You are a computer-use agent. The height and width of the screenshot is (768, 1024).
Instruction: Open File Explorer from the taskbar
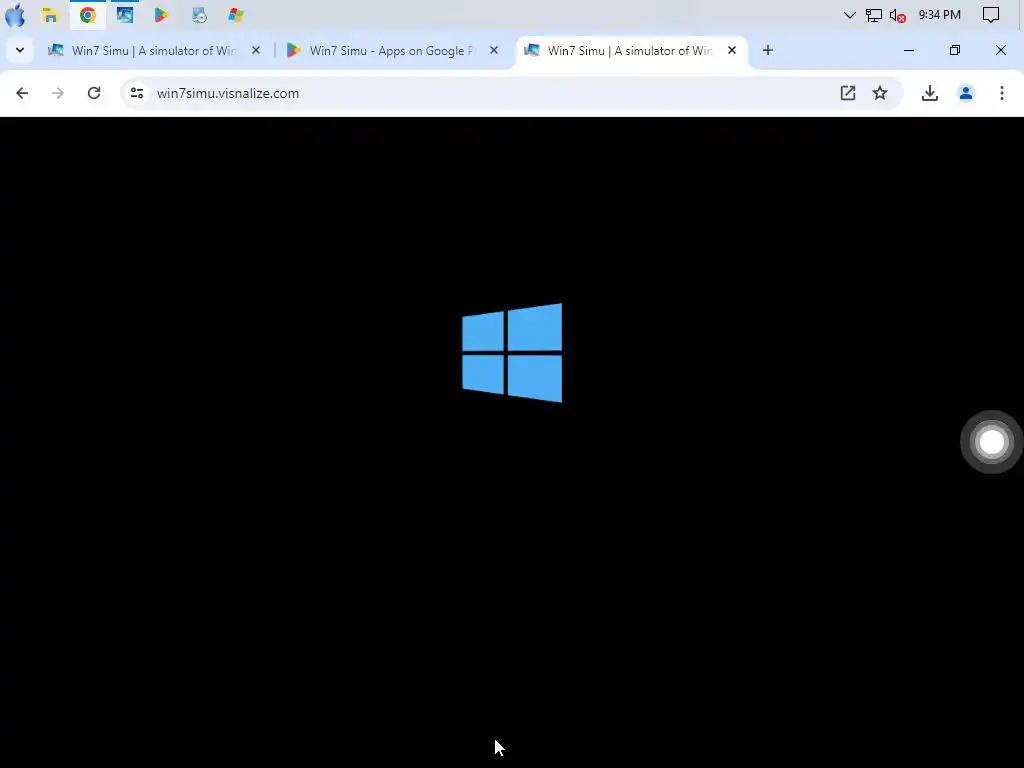pos(50,15)
